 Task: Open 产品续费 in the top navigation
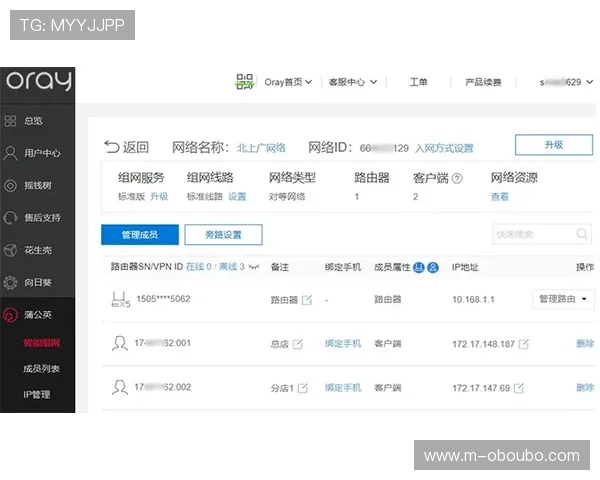click(483, 82)
